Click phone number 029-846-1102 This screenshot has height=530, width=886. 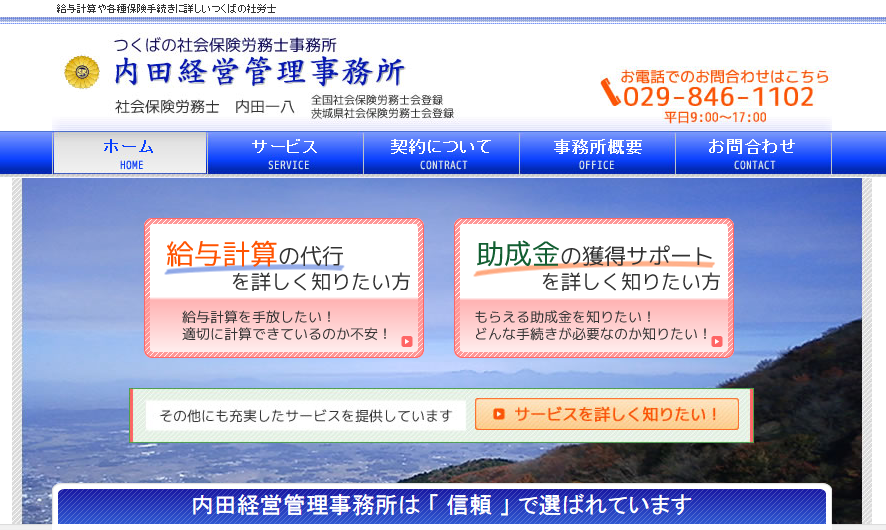coord(718,97)
